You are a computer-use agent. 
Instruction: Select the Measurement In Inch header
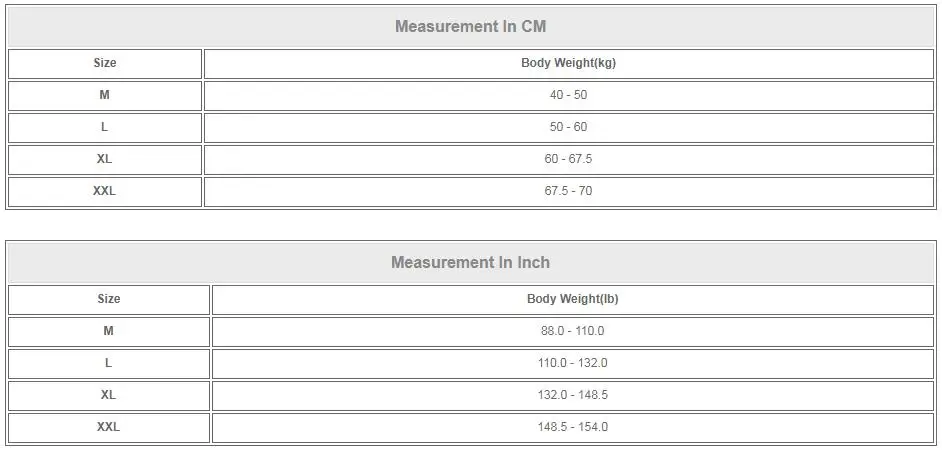(x=470, y=263)
